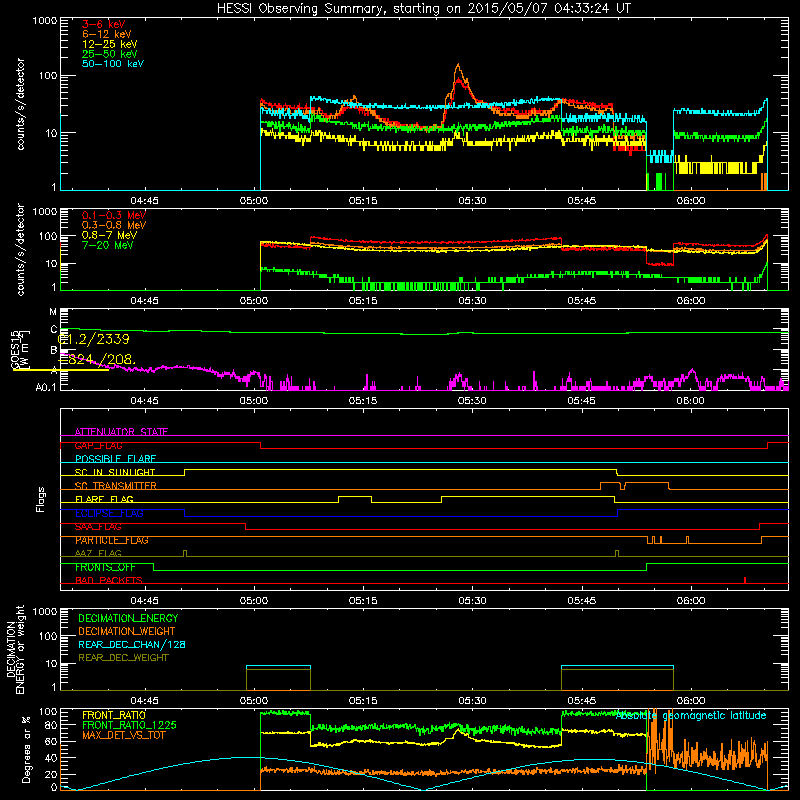This screenshot has width=800, height=800.
Task: Select the SC_IN_SUNLIGHT flag label
Action: pos(115,472)
